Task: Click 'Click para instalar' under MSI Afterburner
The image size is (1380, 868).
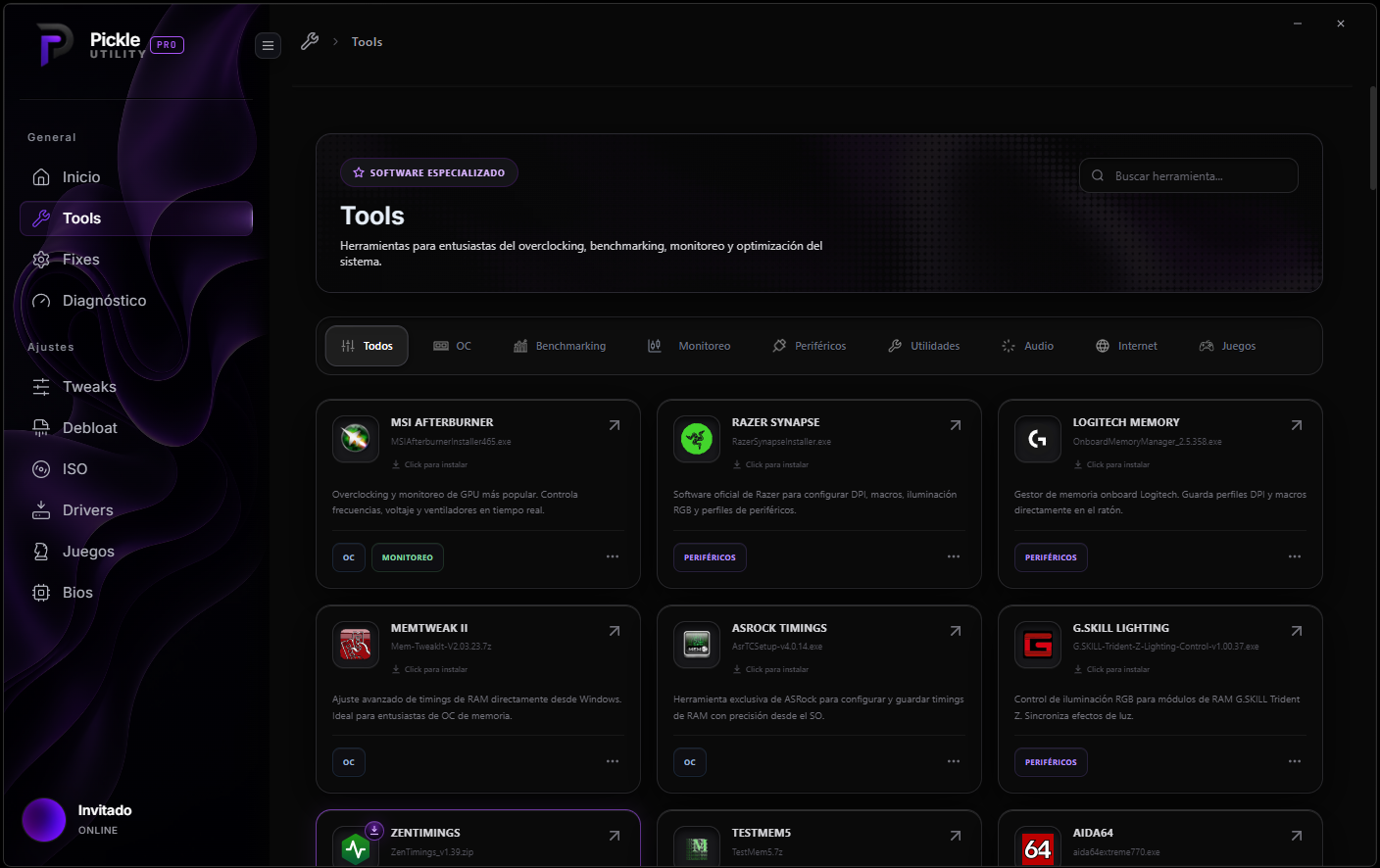Action: tap(430, 464)
